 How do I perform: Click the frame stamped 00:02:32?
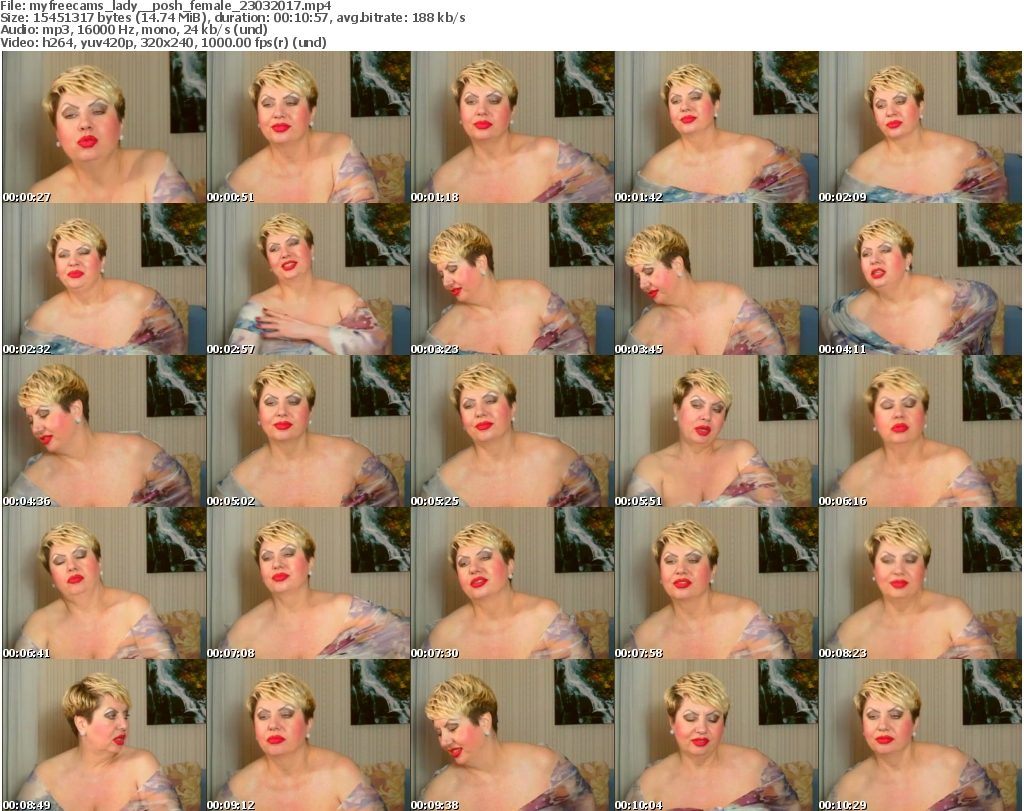[104, 279]
